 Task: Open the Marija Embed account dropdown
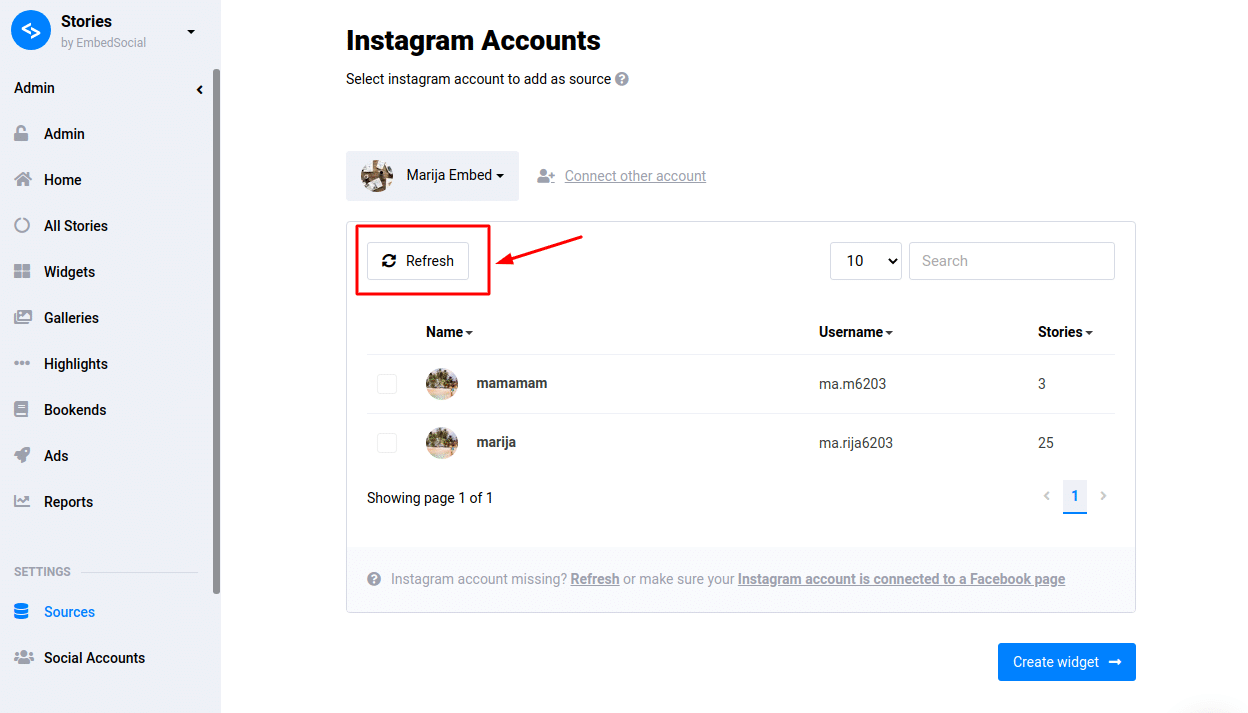point(432,176)
